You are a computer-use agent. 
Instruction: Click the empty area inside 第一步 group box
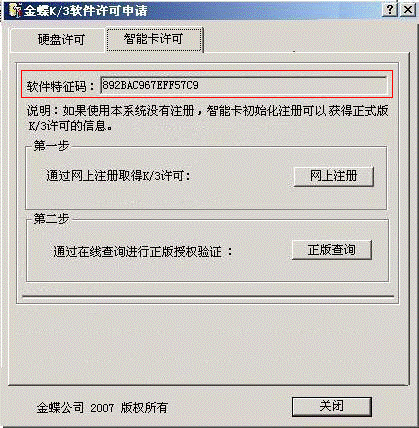coord(167,197)
